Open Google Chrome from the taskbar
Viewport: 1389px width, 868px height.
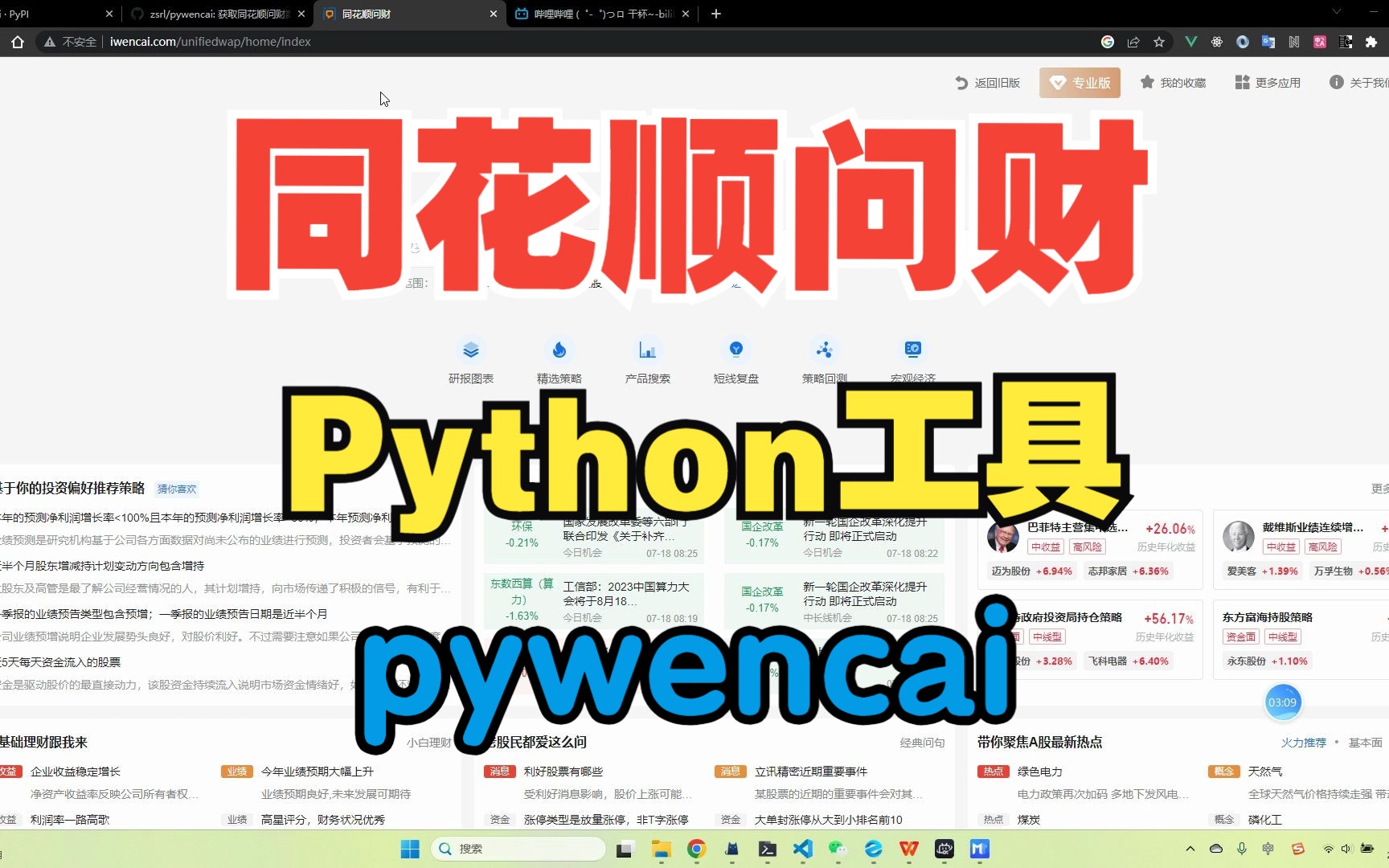click(697, 849)
